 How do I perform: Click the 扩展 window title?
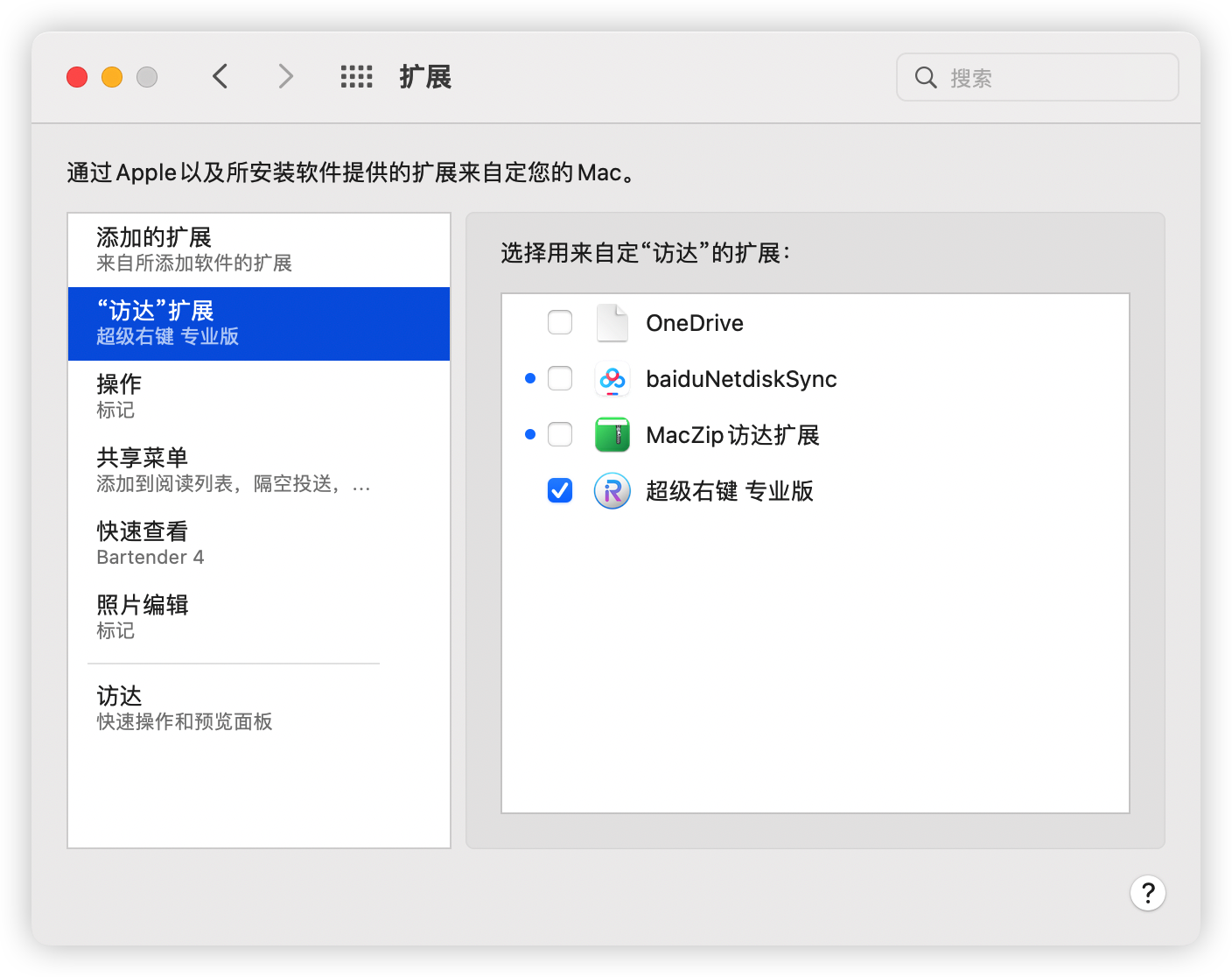pos(425,77)
